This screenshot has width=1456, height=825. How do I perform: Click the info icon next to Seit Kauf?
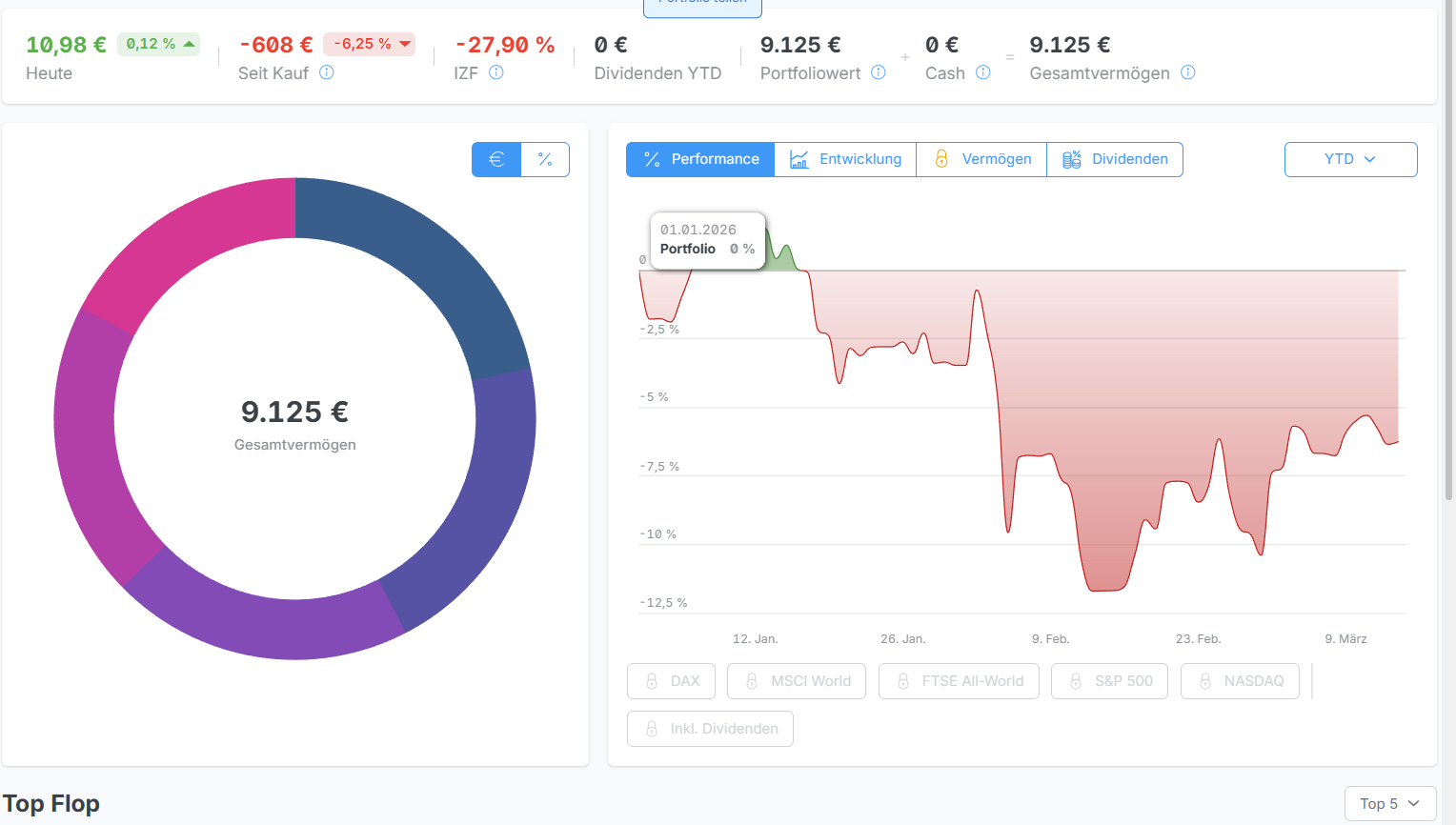coord(327,72)
